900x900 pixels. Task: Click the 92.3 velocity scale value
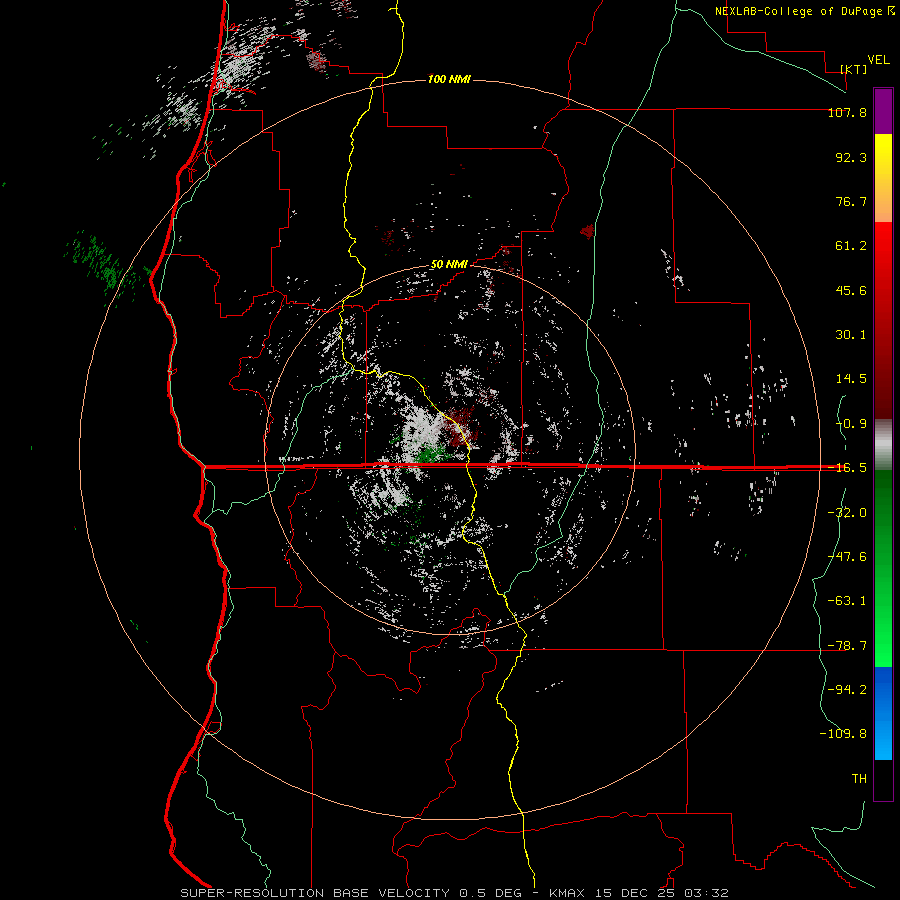pyautogui.click(x=851, y=157)
